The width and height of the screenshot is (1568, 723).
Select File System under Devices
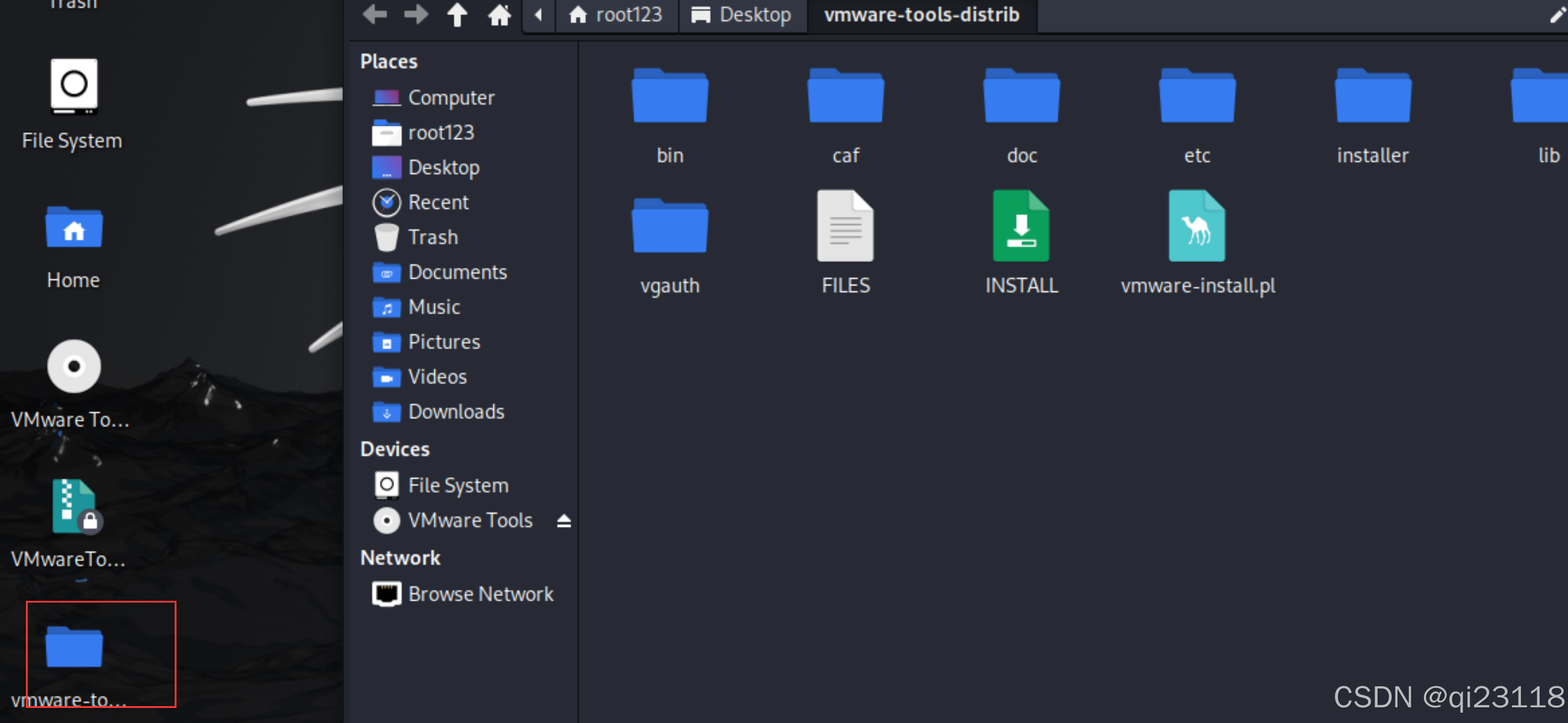click(x=457, y=485)
